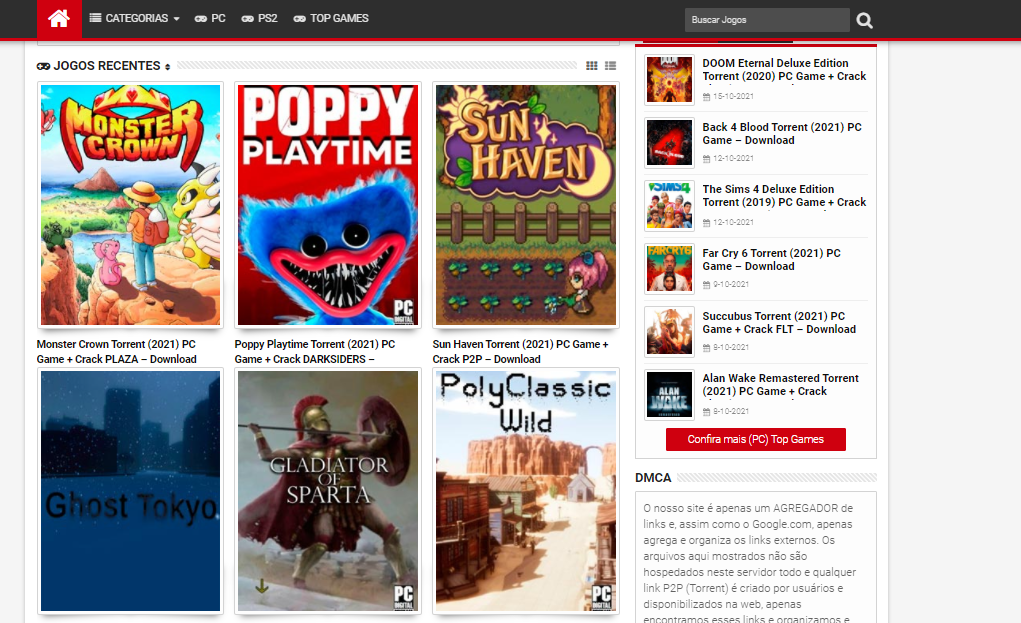1021x623 pixels.
Task: Click the Succubus sidebar thumbnail
Action: (x=669, y=331)
